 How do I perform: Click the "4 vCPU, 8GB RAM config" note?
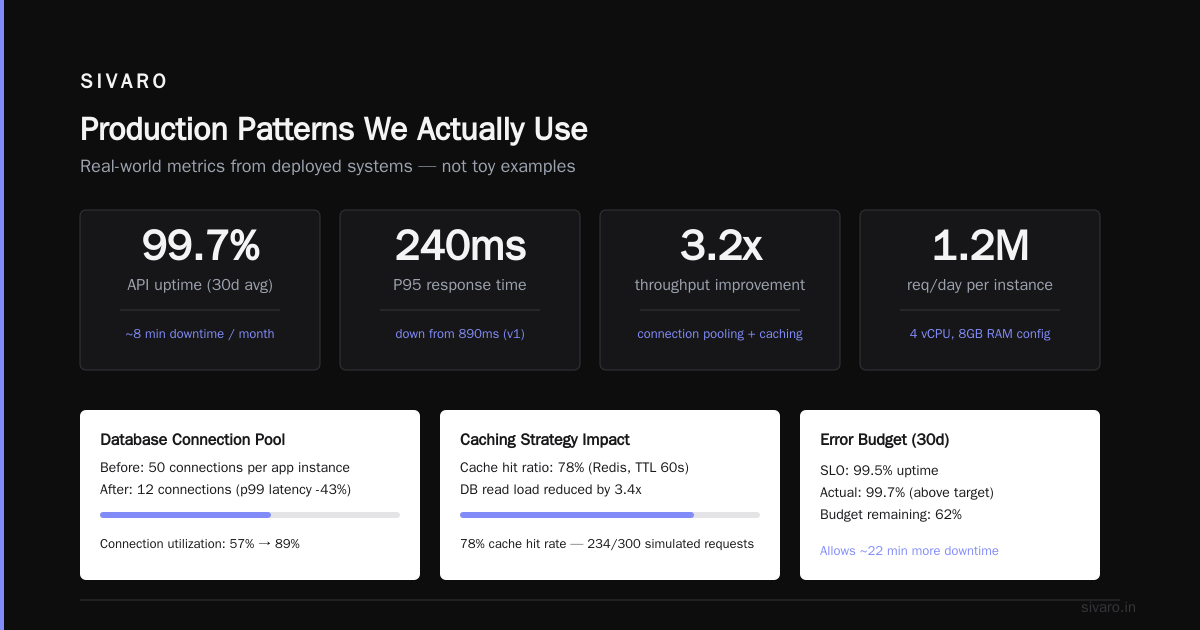coord(980,334)
